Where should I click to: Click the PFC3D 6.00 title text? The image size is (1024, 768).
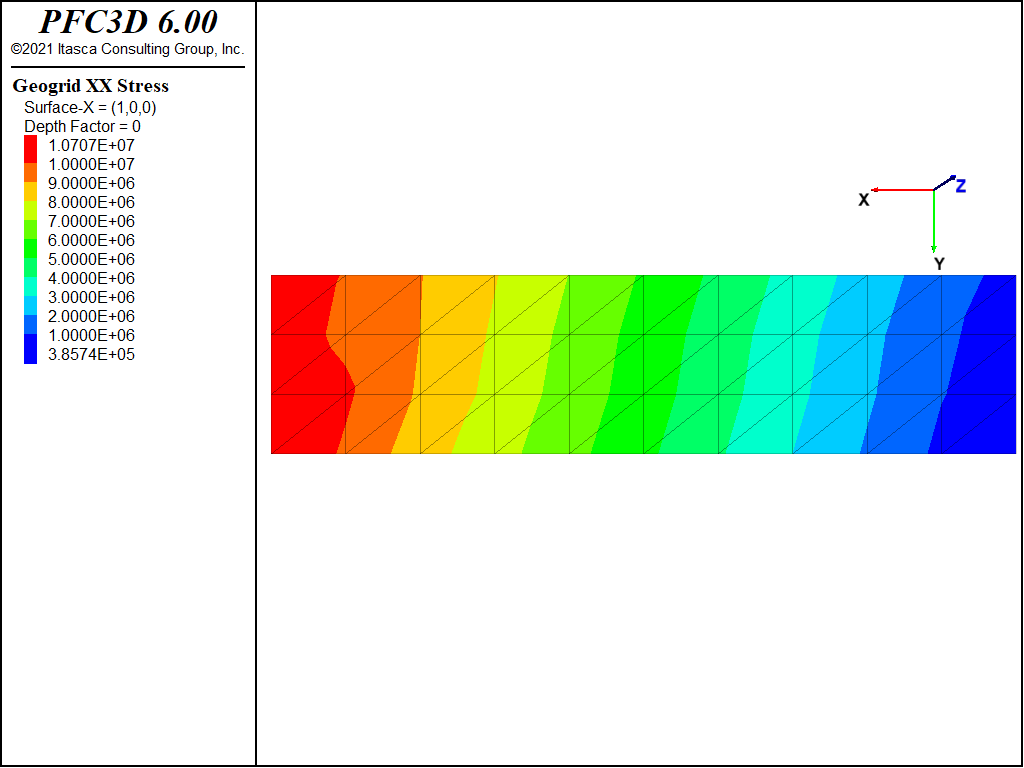tap(128, 22)
